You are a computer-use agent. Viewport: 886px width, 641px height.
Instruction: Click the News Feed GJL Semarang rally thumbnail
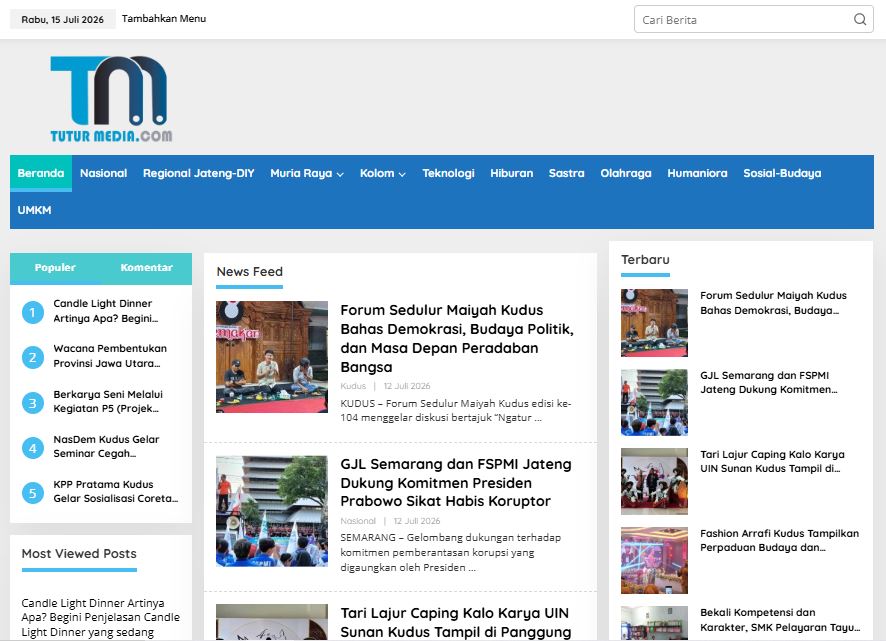pos(272,511)
